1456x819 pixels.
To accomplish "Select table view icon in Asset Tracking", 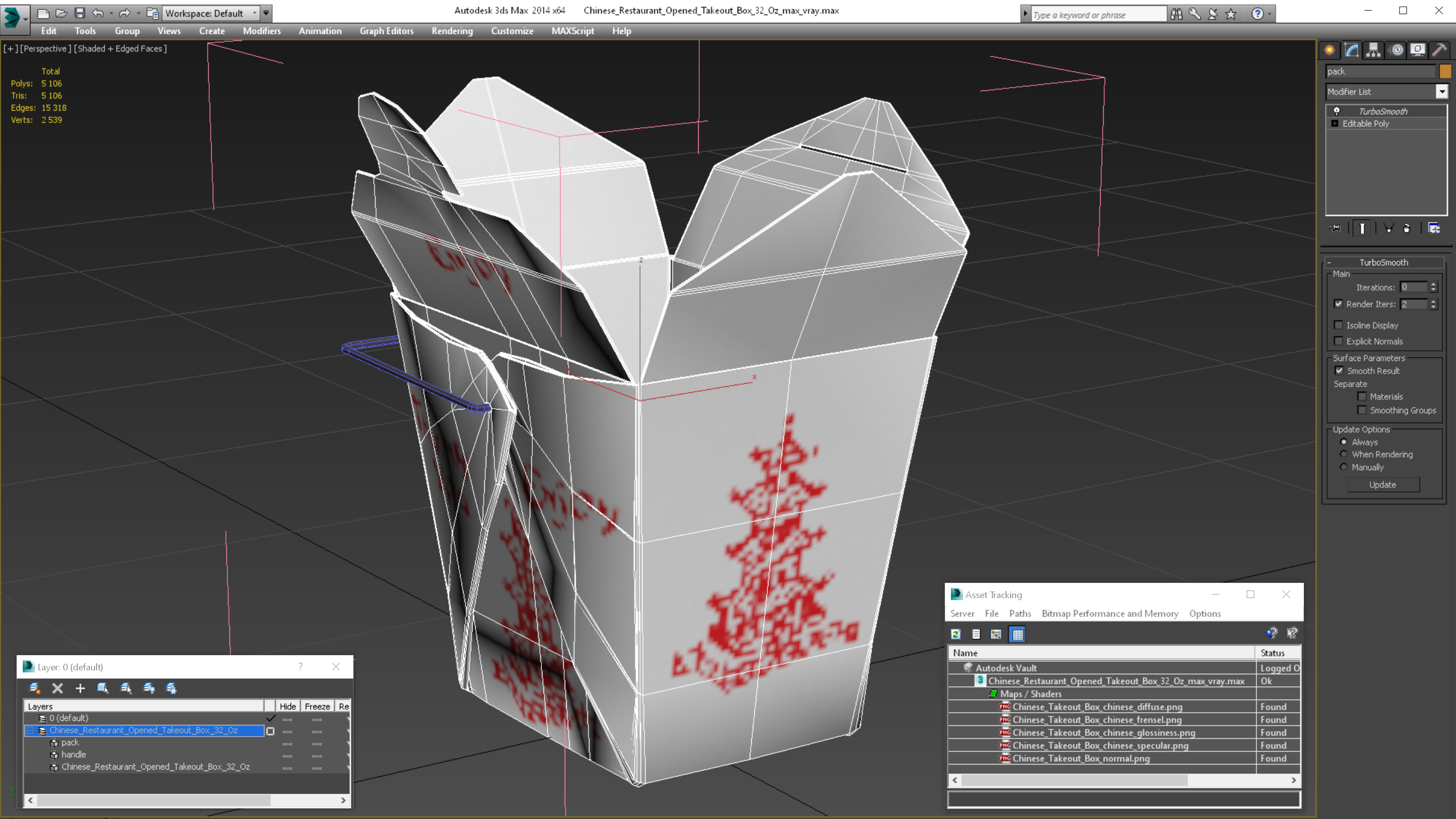I will coord(1017,634).
